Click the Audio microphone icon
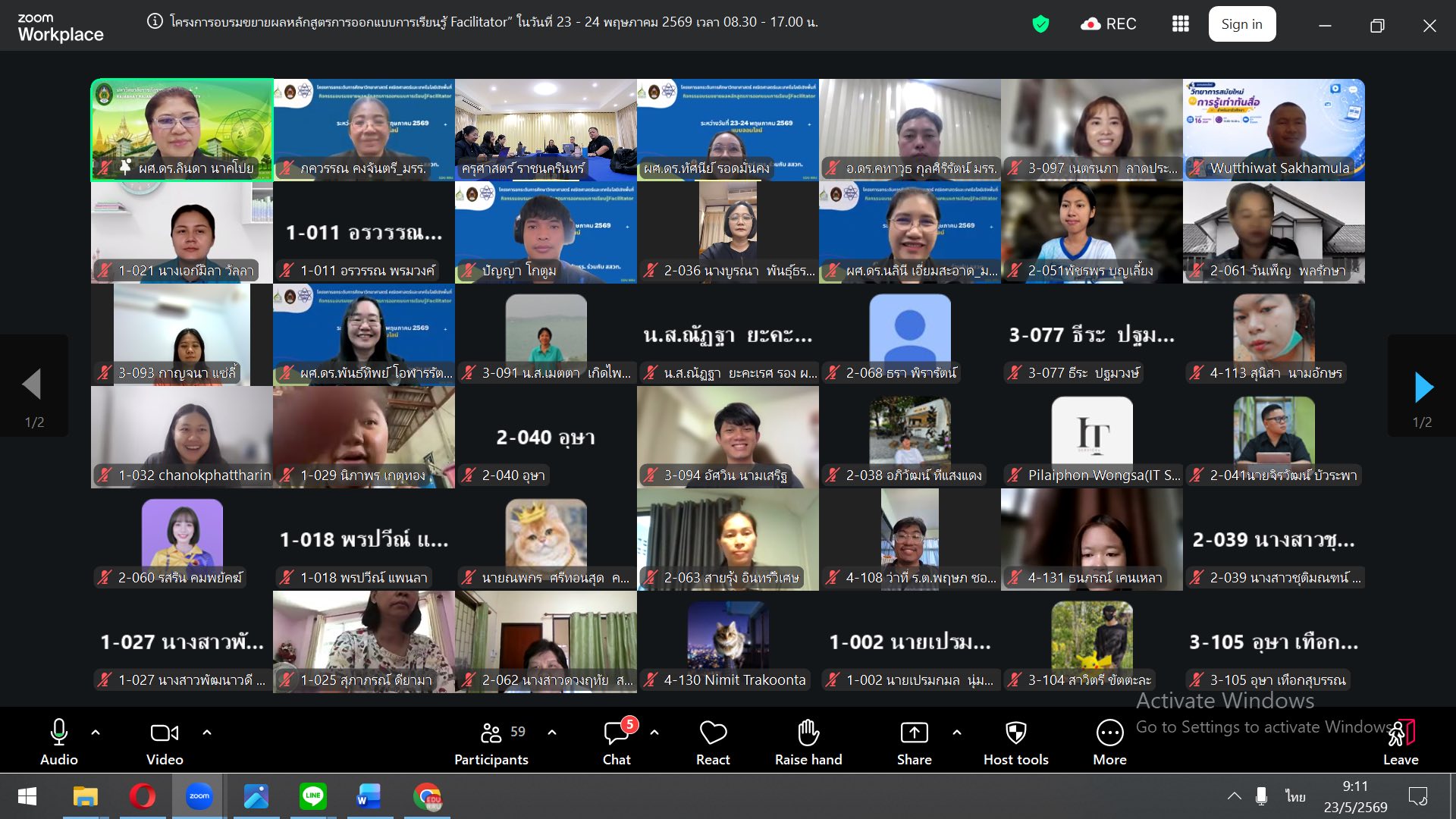 [59, 733]
